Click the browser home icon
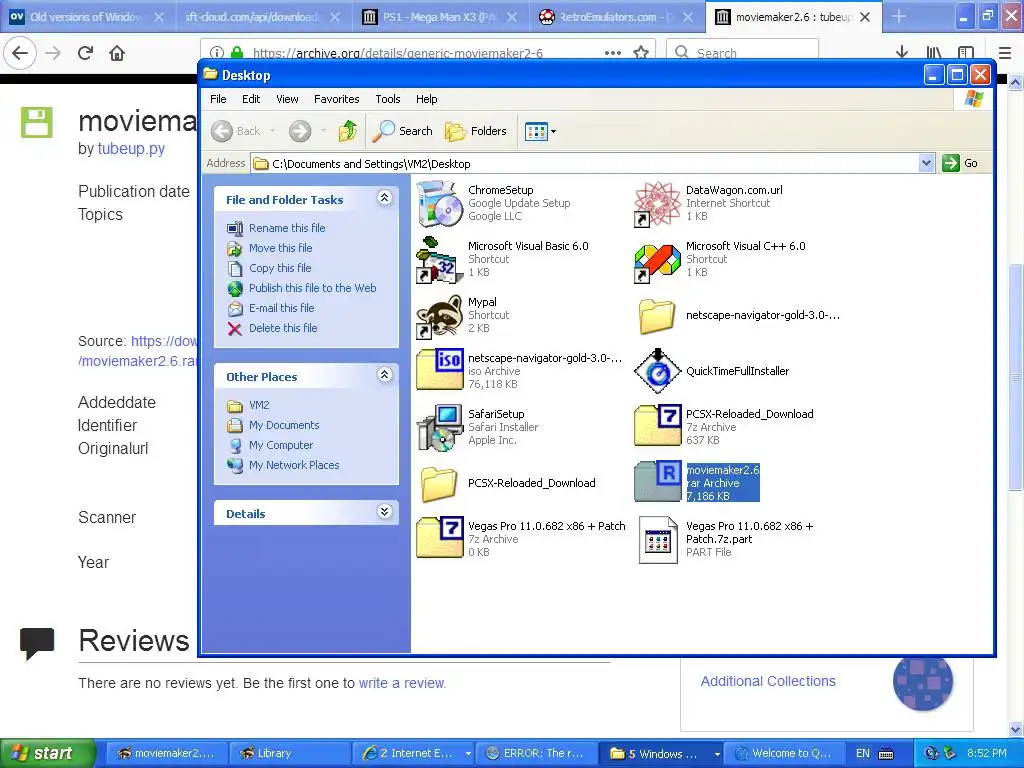Image resolution: width=1024 pixels, height=768 pixels. tap(117, 53)
